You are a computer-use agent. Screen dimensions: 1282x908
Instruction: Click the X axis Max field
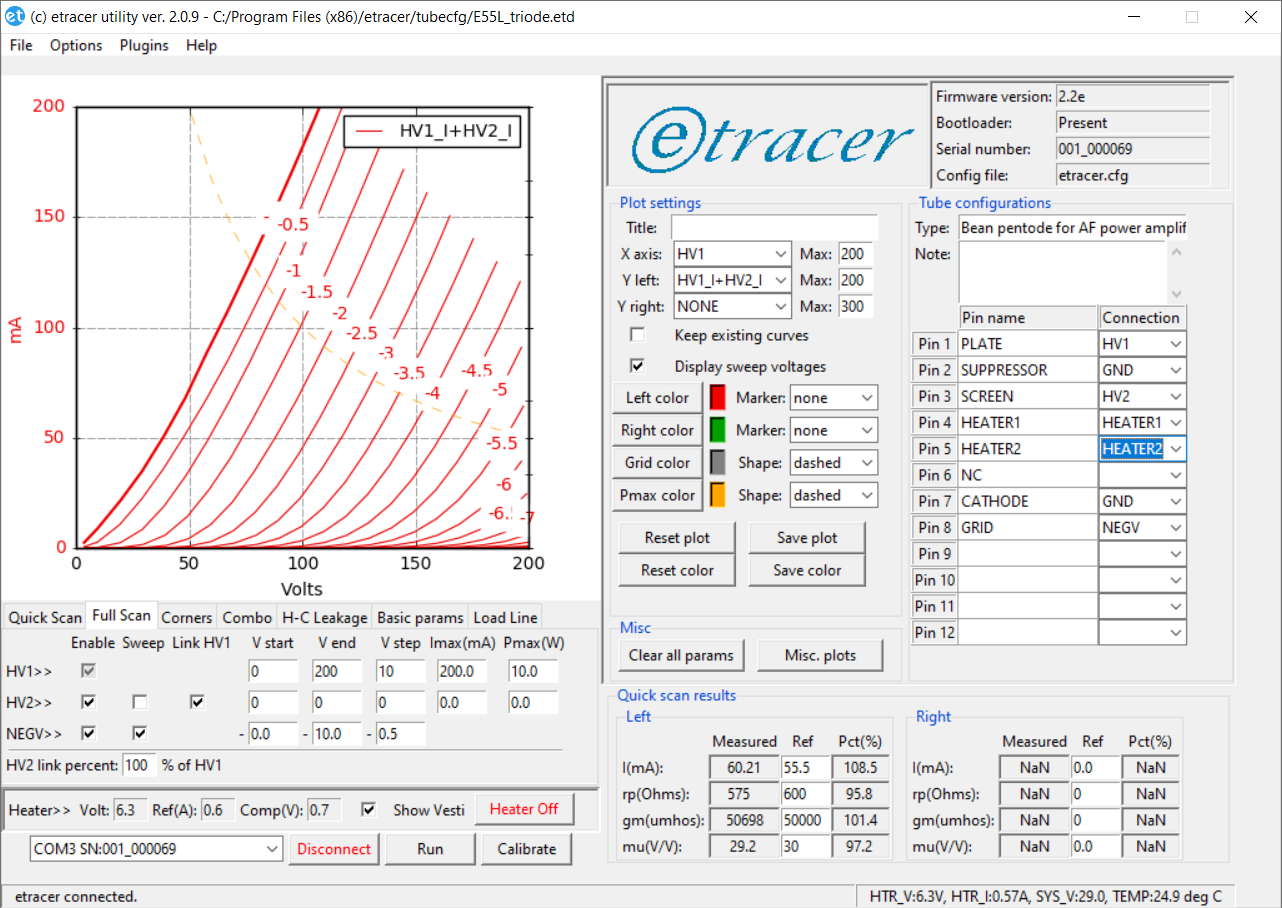(x=855, y=254)
